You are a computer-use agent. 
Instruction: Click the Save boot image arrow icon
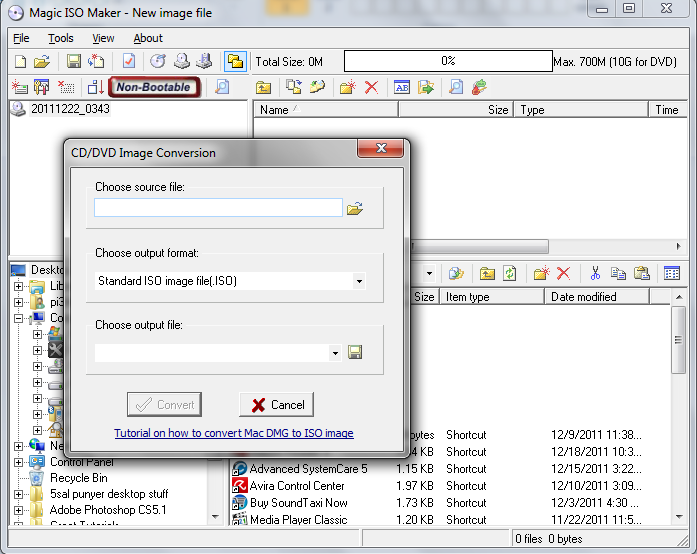click(x=96, y=87)
